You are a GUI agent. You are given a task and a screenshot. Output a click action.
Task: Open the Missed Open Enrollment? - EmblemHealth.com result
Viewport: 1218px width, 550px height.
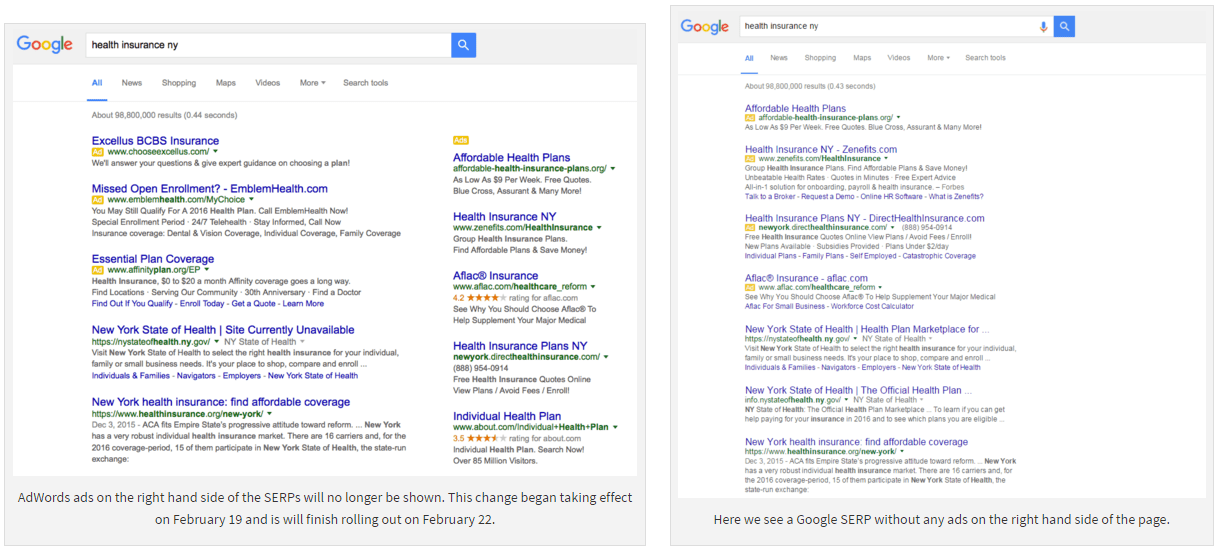pos(210,188)
